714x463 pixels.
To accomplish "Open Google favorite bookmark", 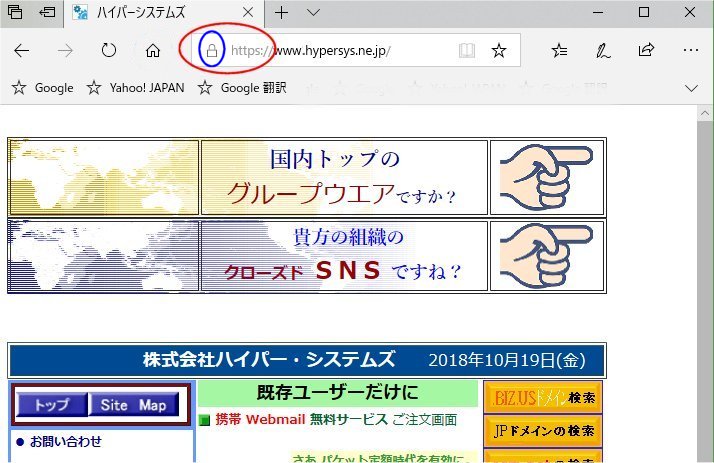I will click(43, 87).
